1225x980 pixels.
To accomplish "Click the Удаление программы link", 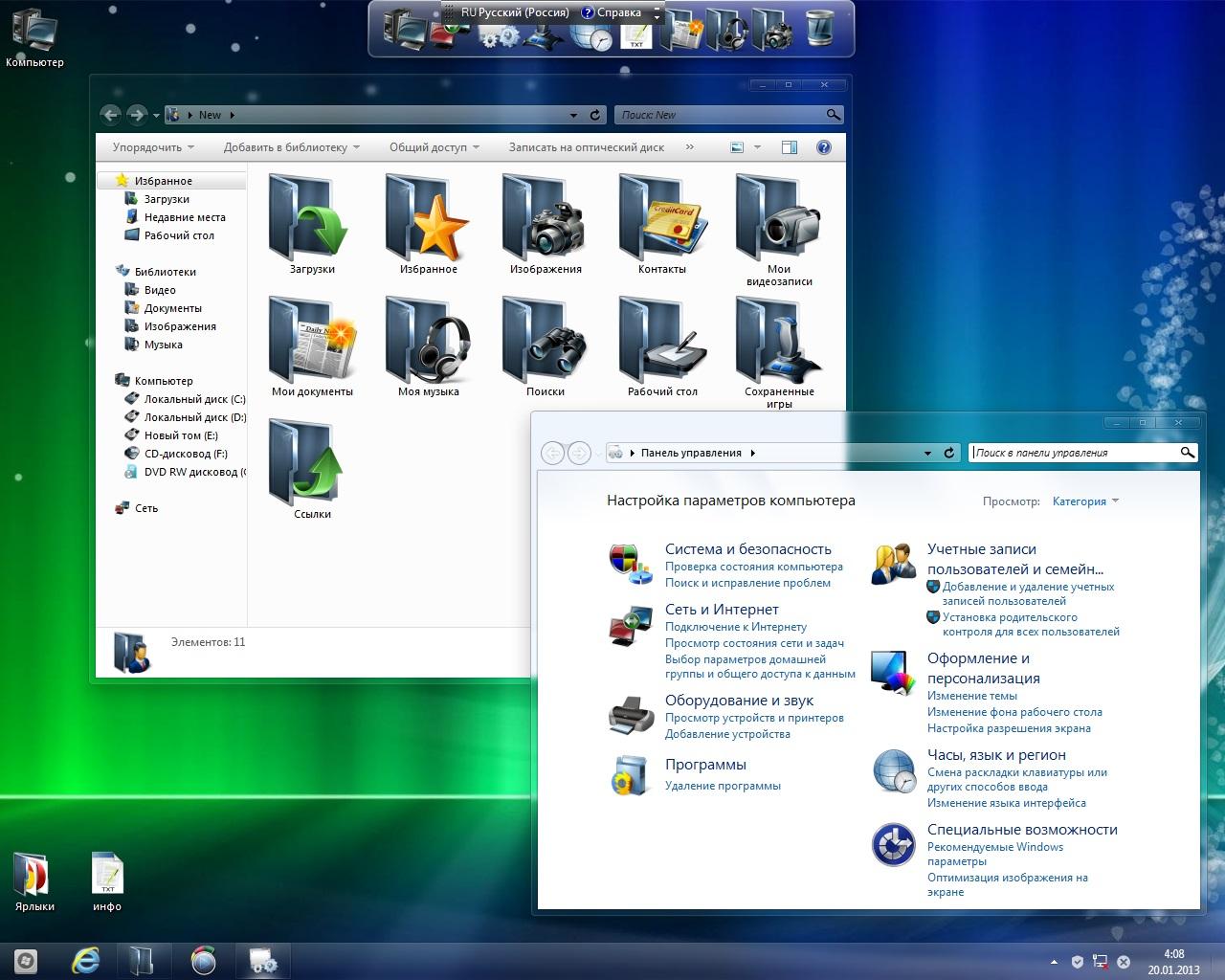I will 723,786.
